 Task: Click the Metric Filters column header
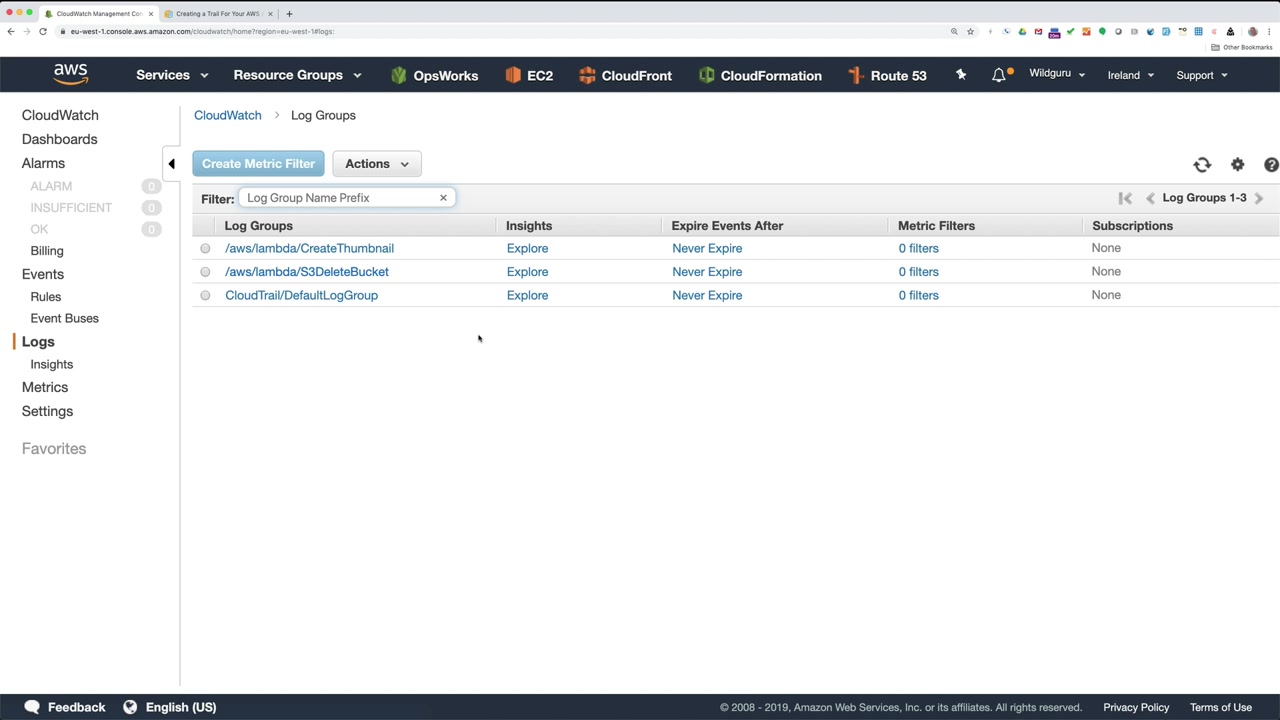(x=936, y=226)
